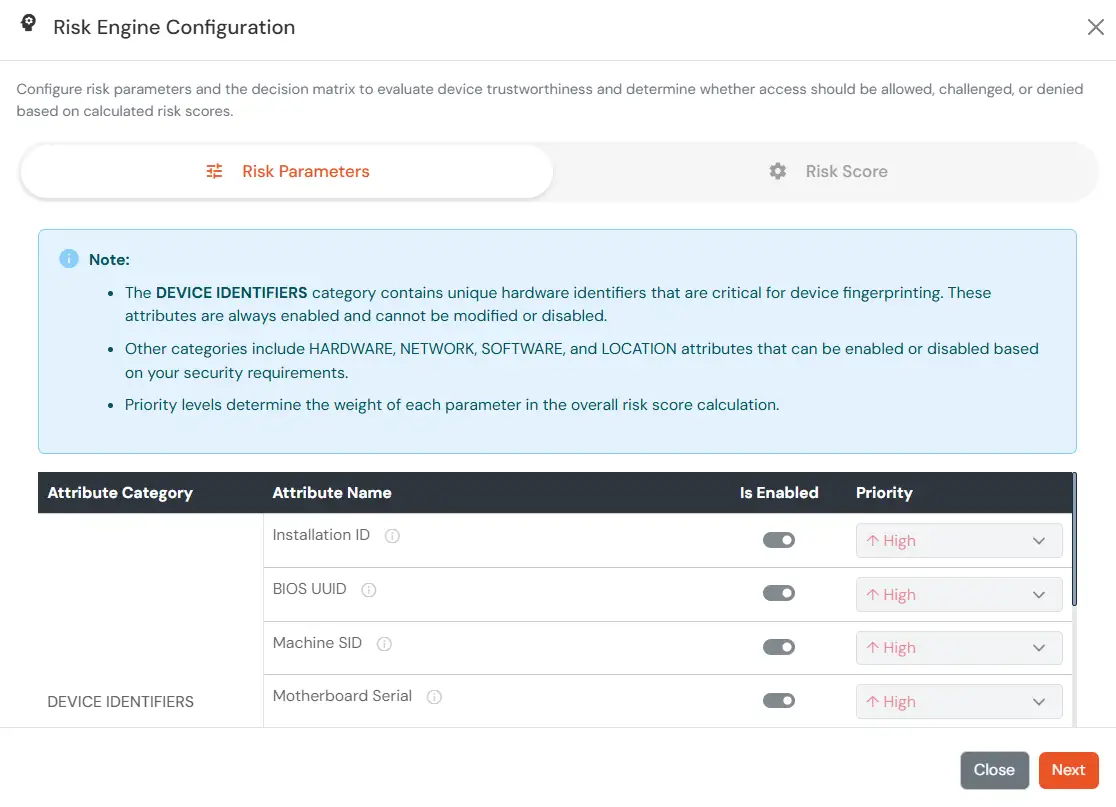Screen dimensions: 1116x807
Task: Toggle the Machine SID enabled switch
Action: [x=779, y=647]
